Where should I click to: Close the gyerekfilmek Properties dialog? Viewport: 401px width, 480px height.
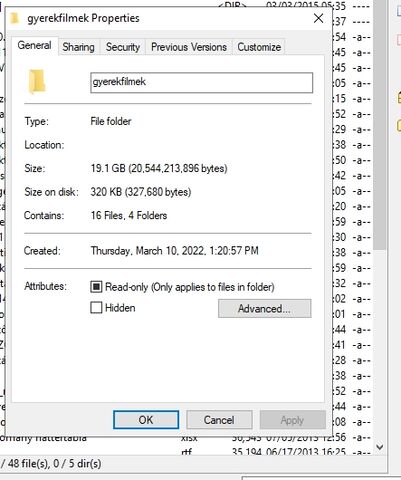(318, 18)
